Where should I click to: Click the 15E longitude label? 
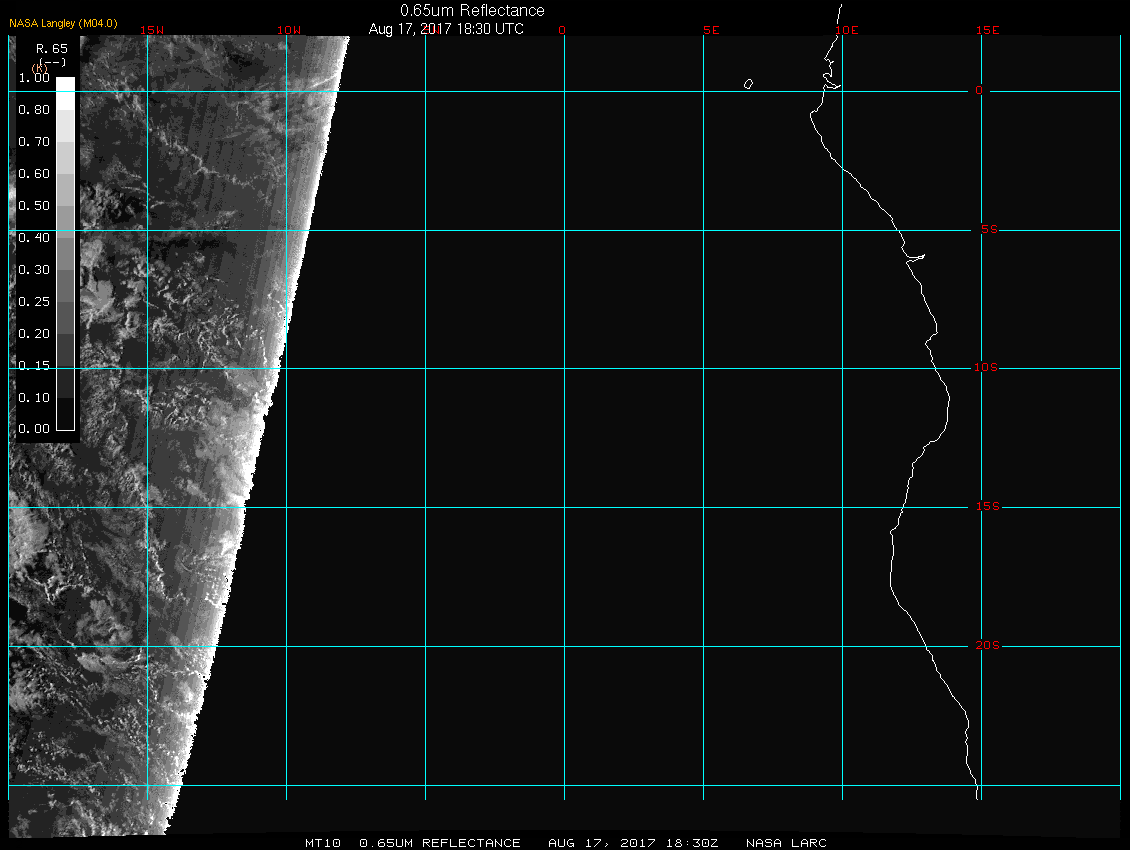[x=988, y=30]
